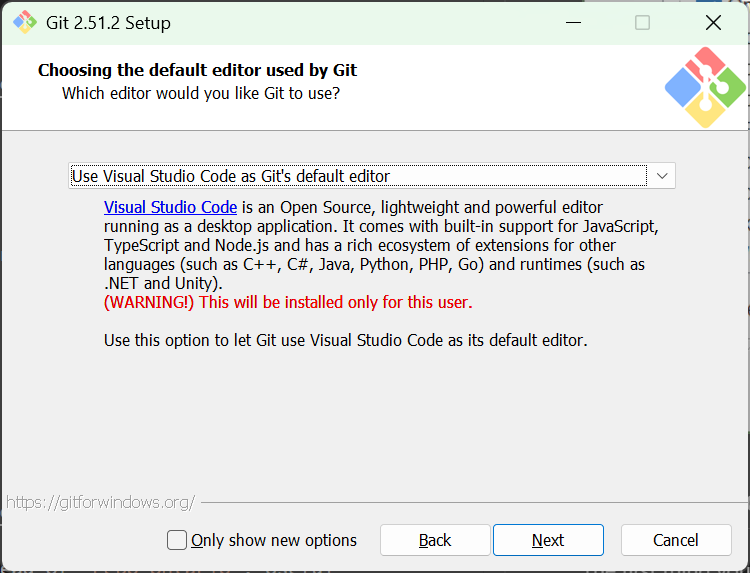Screen dimensions: 750x573
Task: Open the gitforwindows.org link at the bottom
Action: pyautogui.click(x=100, y=501)
